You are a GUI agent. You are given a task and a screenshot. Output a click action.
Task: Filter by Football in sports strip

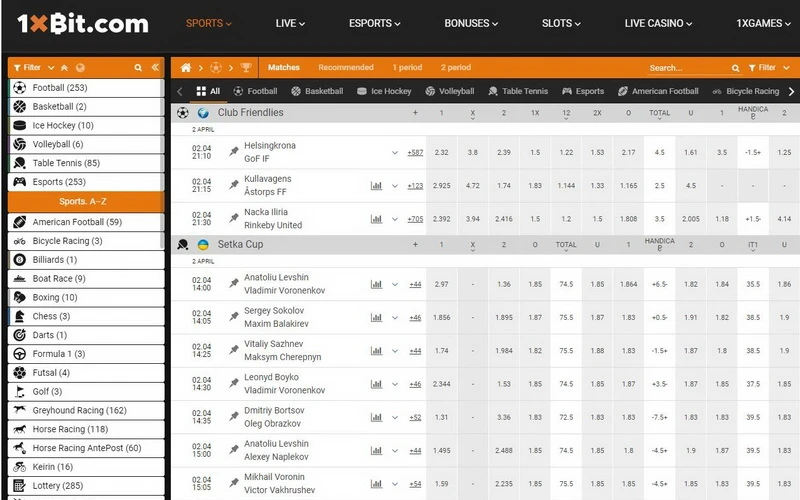pos(255,91)
